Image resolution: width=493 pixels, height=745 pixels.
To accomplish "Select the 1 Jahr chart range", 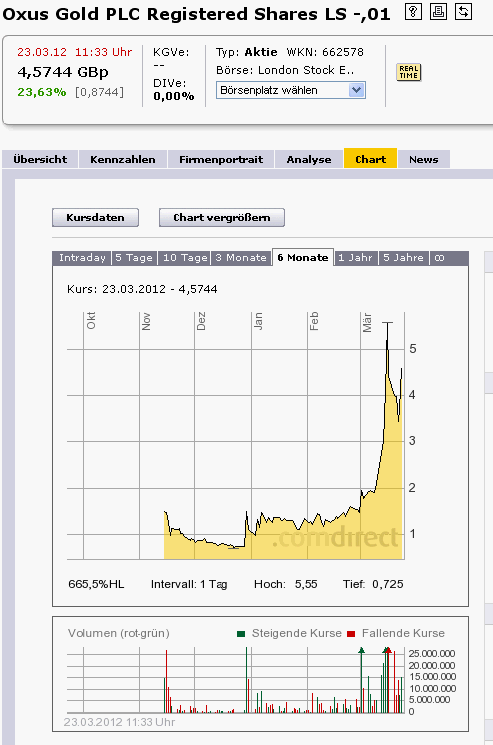I will coord(355,258).
